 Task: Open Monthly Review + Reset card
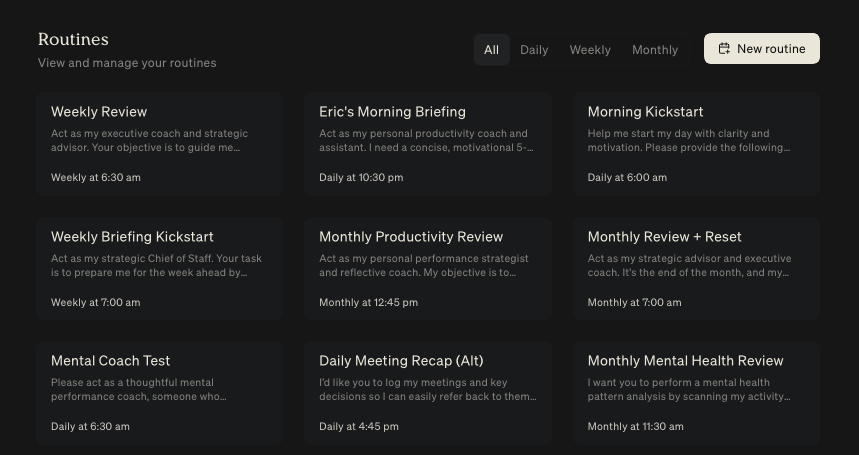point(696,268)
